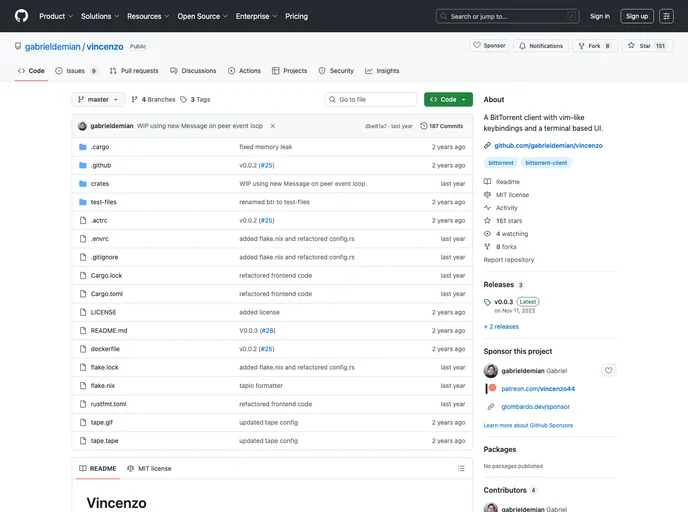This screenshot has width=688, height=512.
Task: Fork the repository
Action: click(594, 46)
